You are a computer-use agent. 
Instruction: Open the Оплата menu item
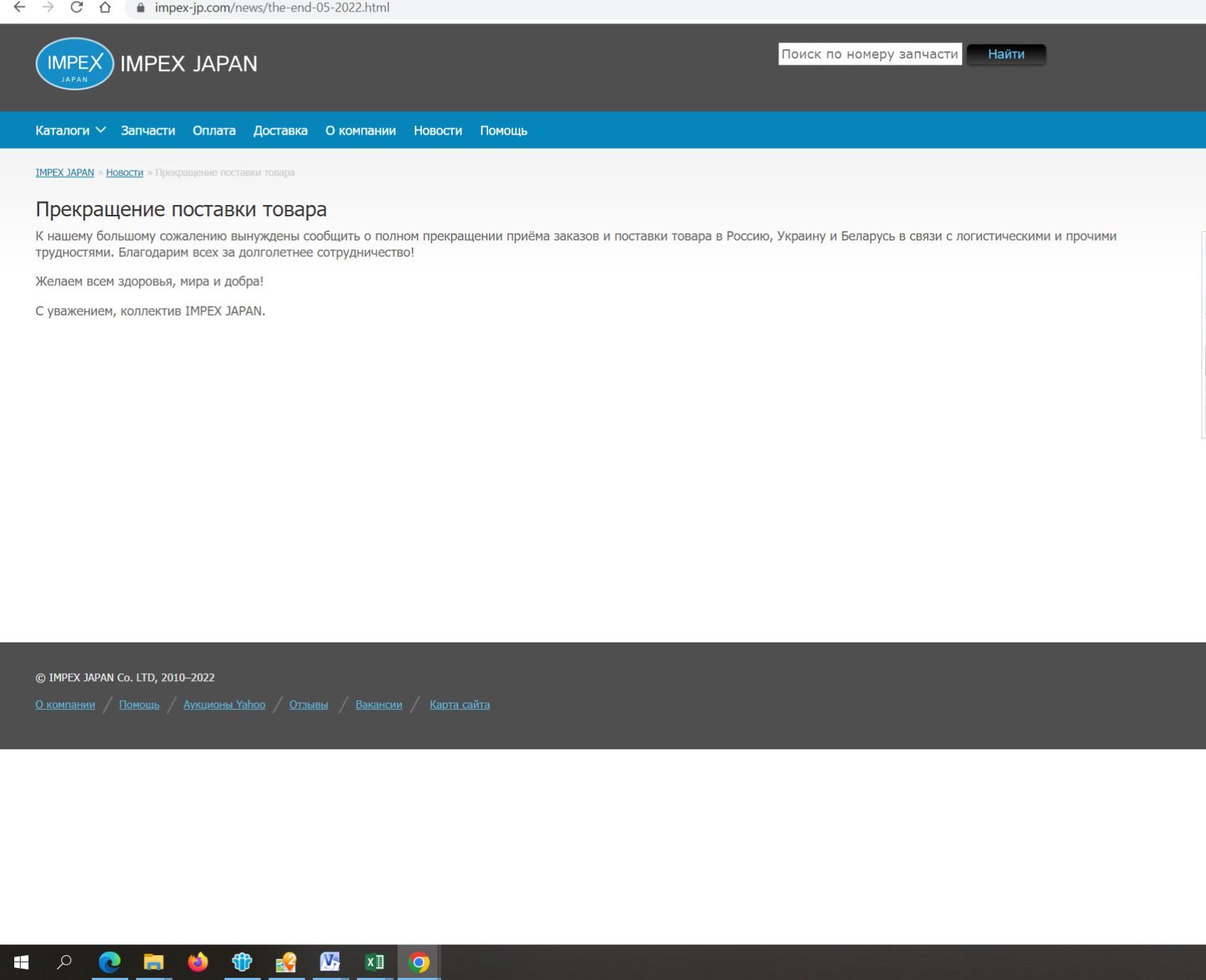tap(214, 130)
